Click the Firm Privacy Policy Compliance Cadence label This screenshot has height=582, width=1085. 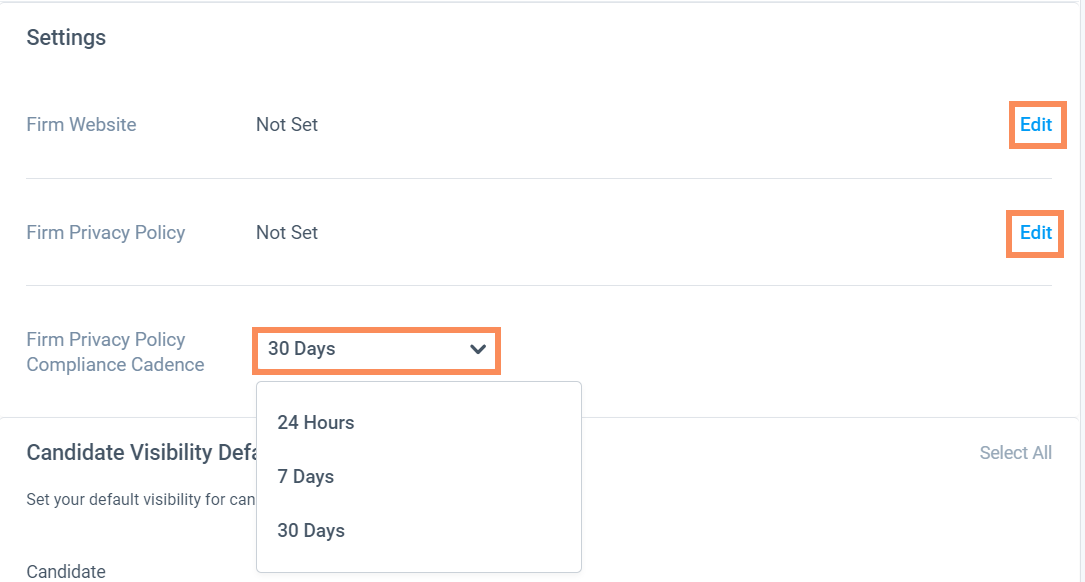115,352
